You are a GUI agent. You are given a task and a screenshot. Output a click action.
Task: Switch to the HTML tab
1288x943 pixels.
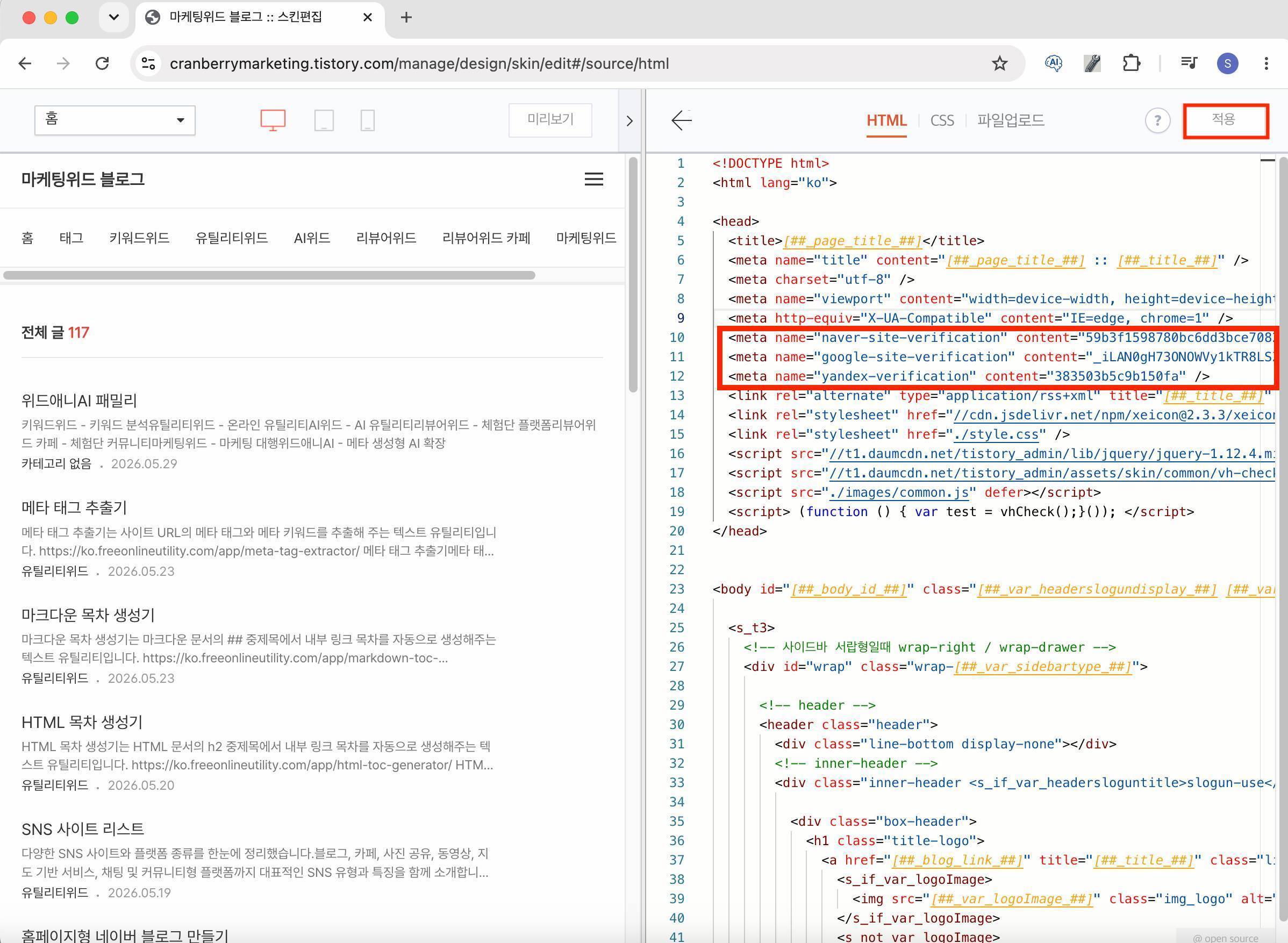point(886,120)
